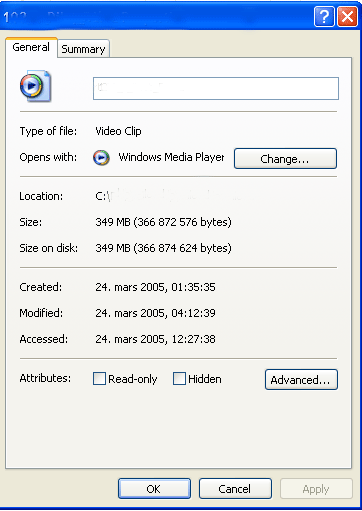Switch to the Summary tab
Image resolution: width=362 pixels, height=511 pixels.
pyautogui.click(x=83, y=49)
